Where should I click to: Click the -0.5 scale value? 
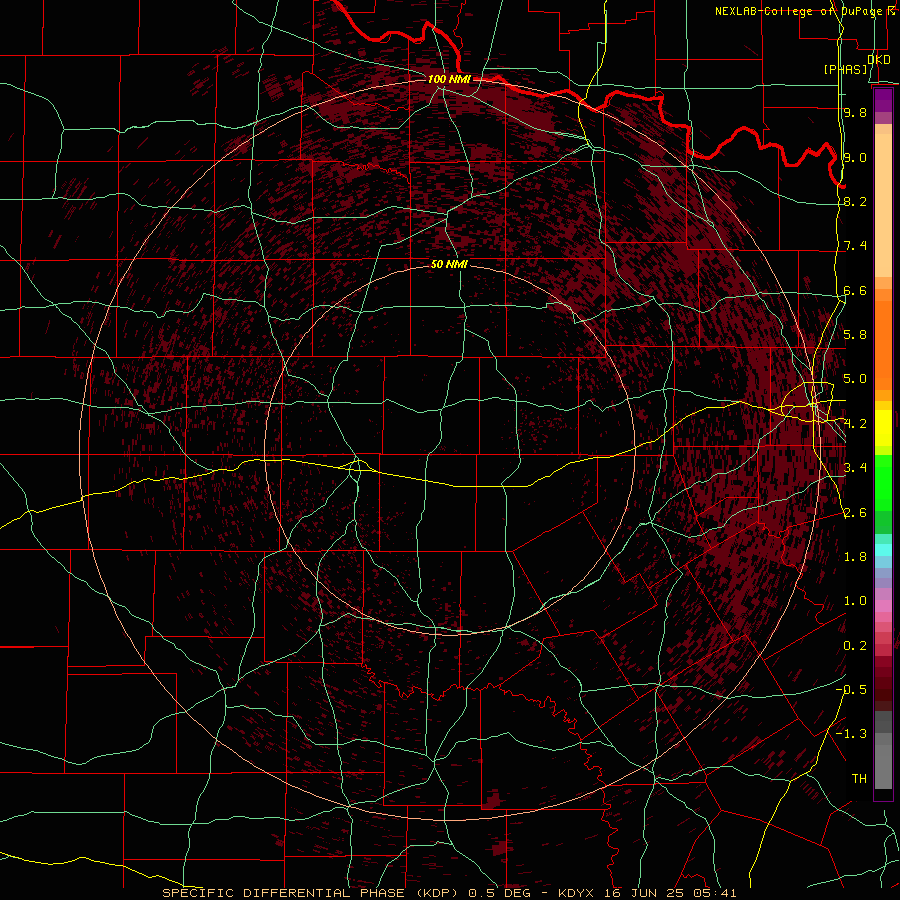[x=851, y=689]
